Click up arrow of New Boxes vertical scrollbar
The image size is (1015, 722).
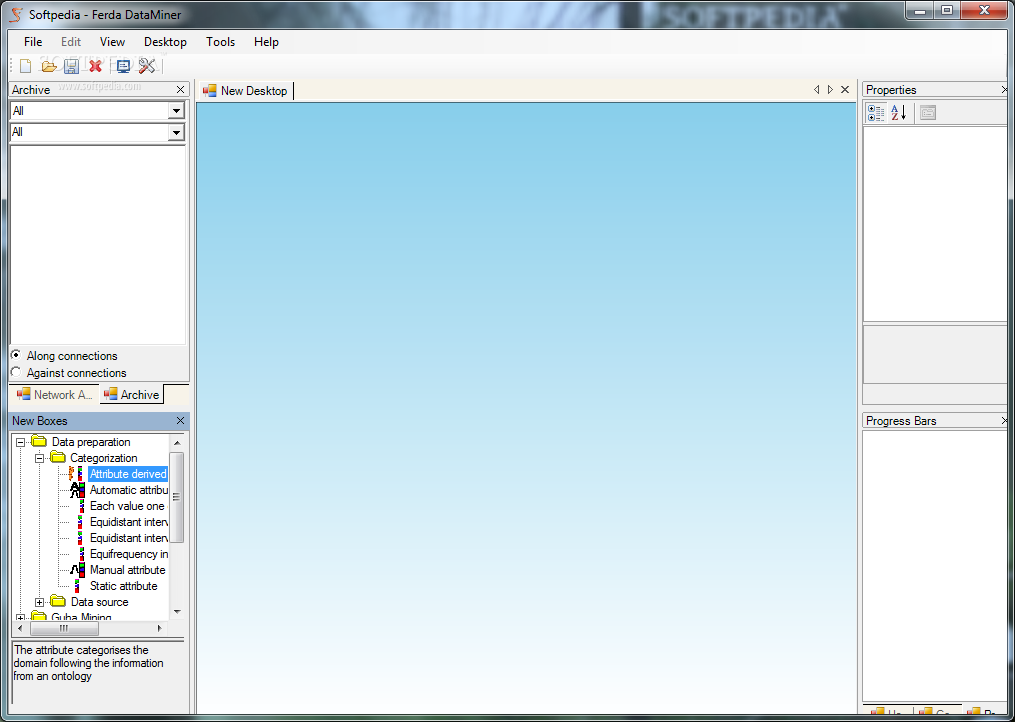tap(177, 443)
